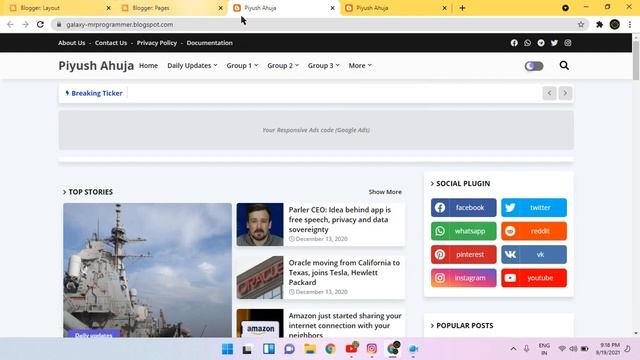Open the Parler CEO thumbnail image

260,224
